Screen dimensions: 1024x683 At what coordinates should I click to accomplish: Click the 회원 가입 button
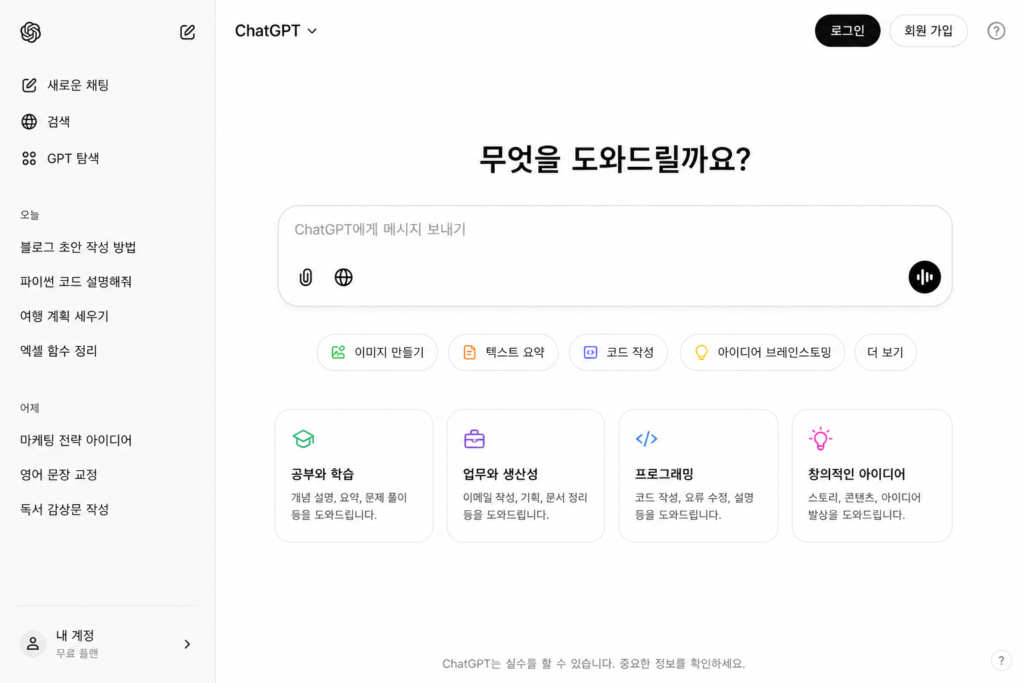[x=928, y=31]
